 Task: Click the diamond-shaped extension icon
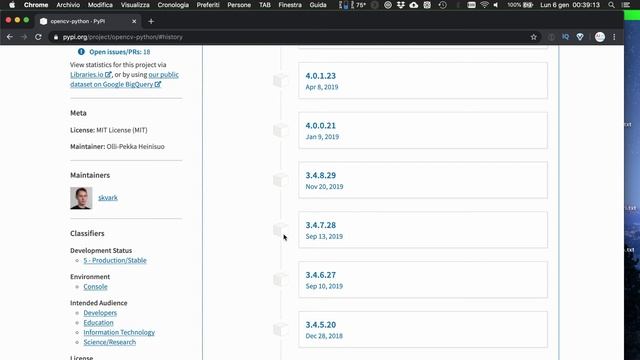pos(580,37)
